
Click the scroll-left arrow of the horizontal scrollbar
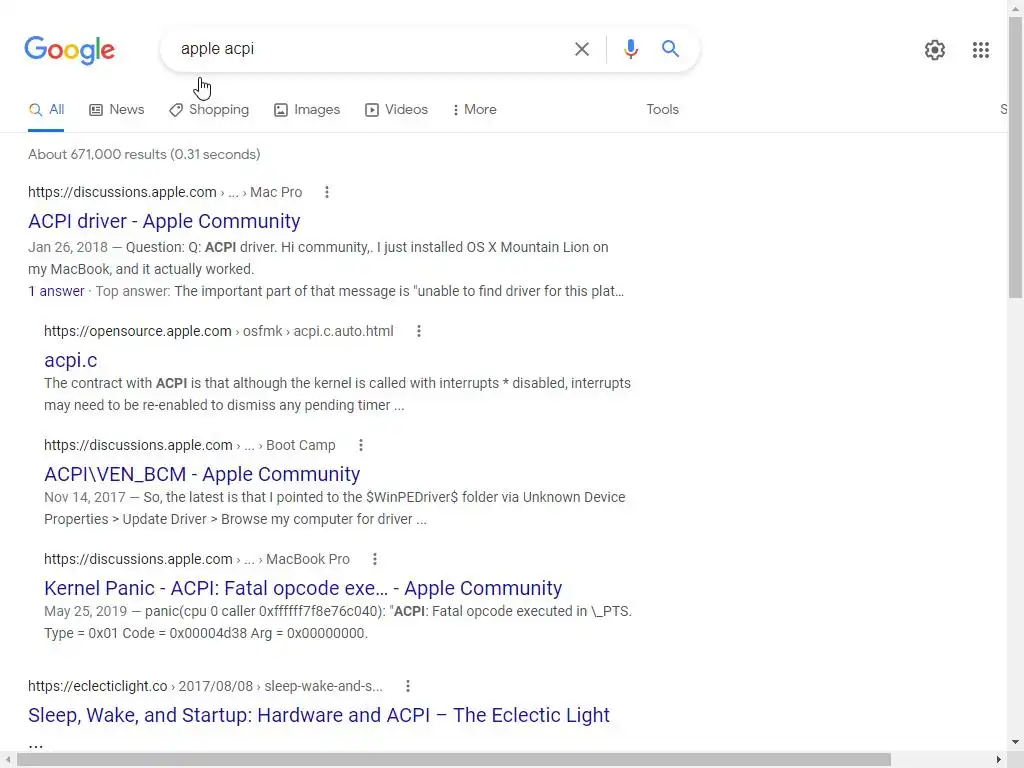(x=7, y=760)
